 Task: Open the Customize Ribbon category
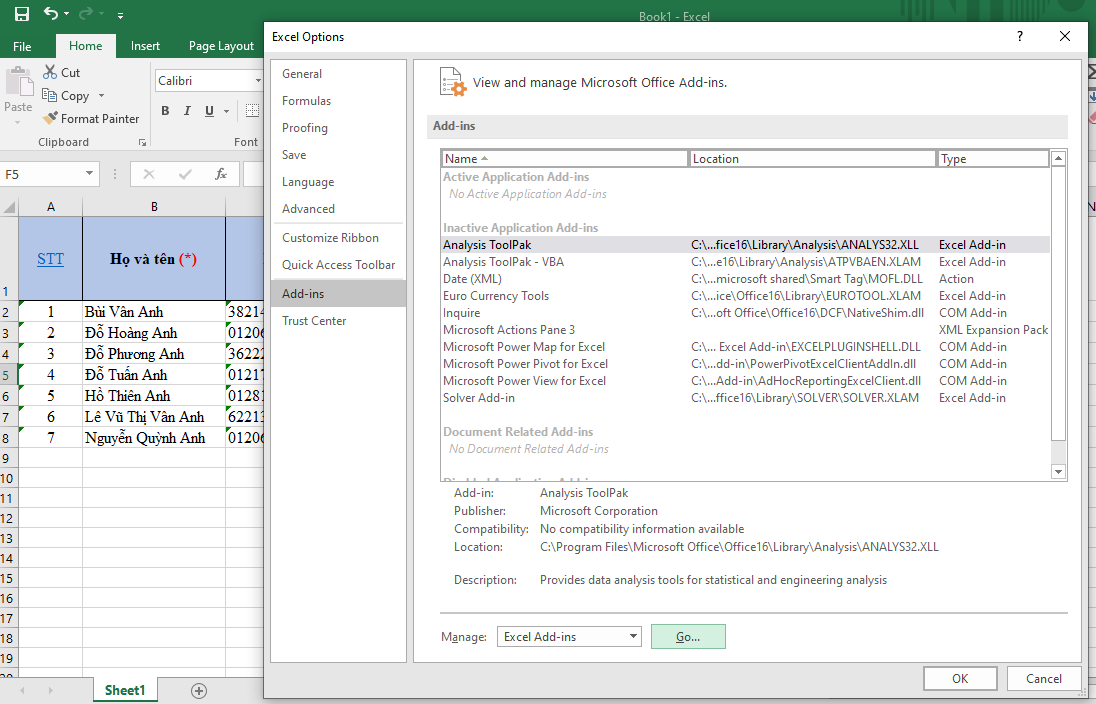coord(338,238)
